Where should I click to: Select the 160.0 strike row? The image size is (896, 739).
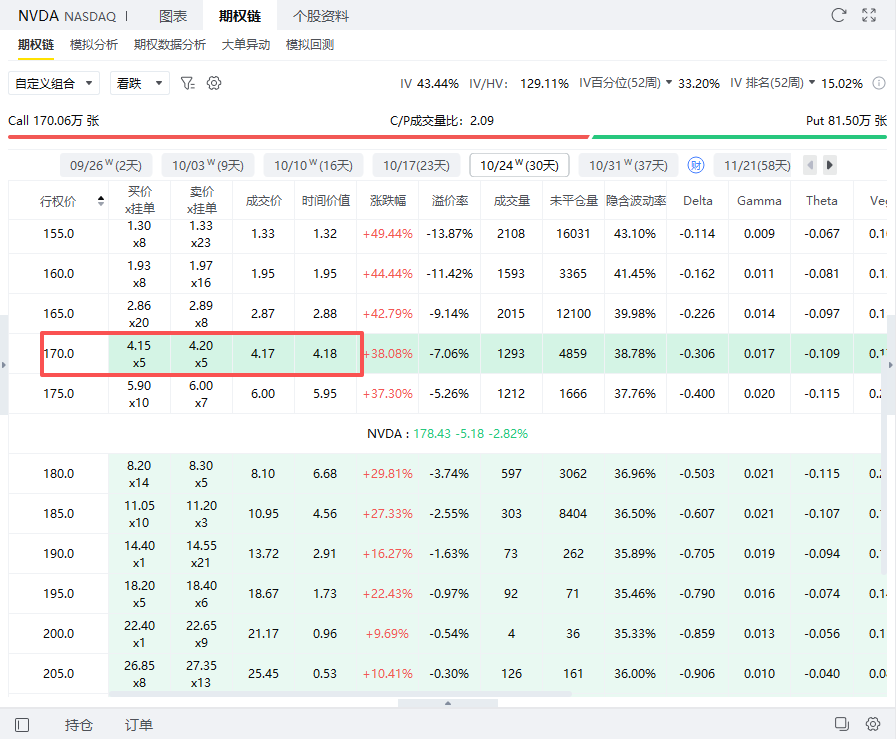click(447, 274)
